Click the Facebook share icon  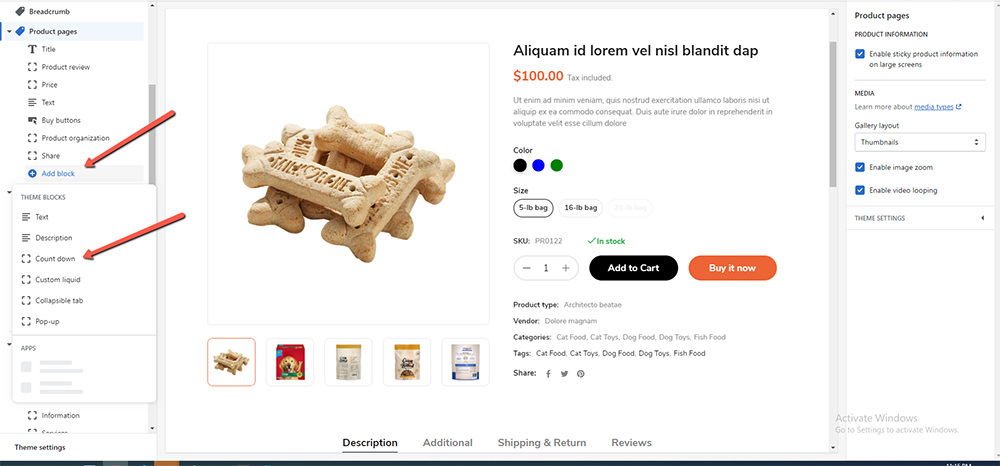[x=548, y=373]
